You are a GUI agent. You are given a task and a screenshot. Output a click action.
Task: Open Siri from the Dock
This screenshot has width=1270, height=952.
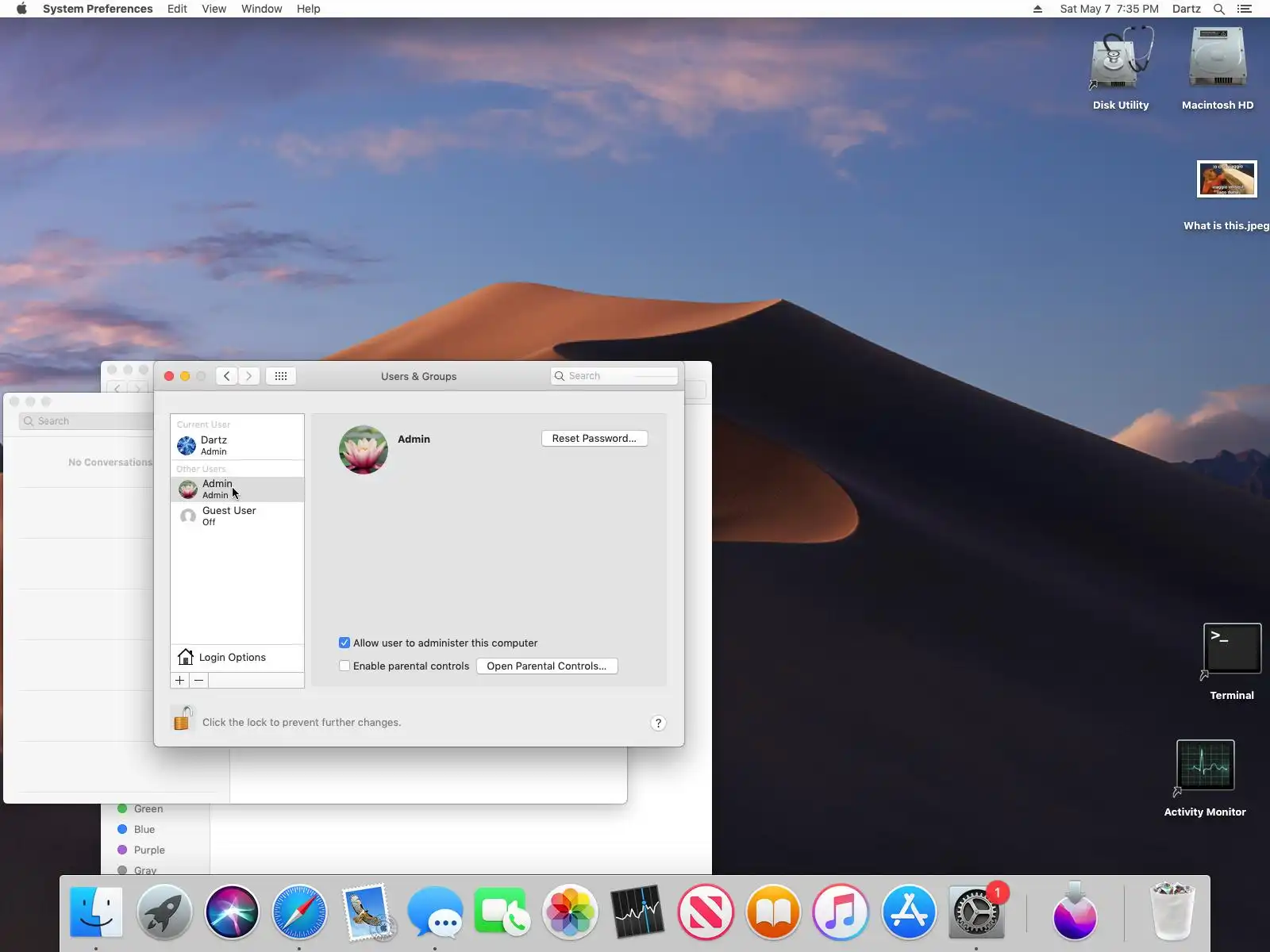coord(232,912)
